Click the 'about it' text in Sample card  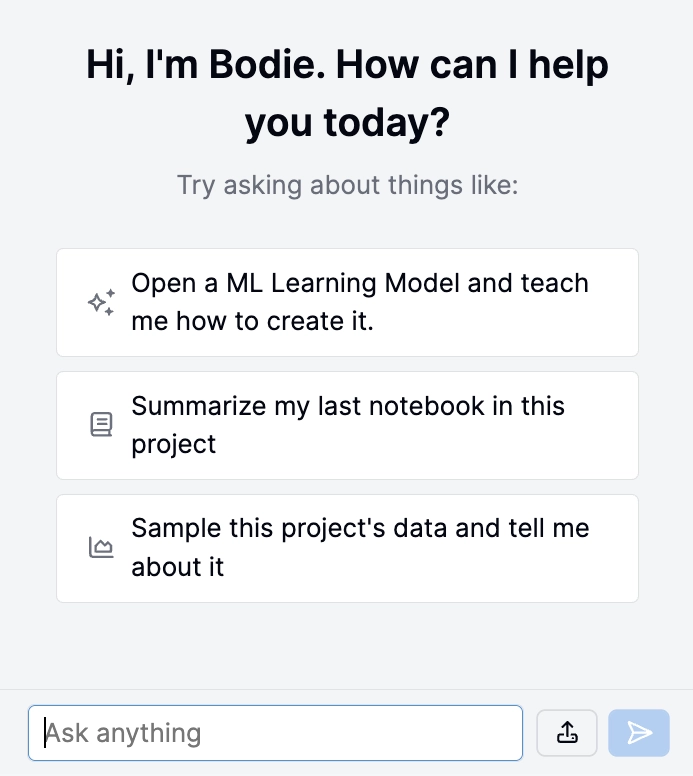point(178,567)
